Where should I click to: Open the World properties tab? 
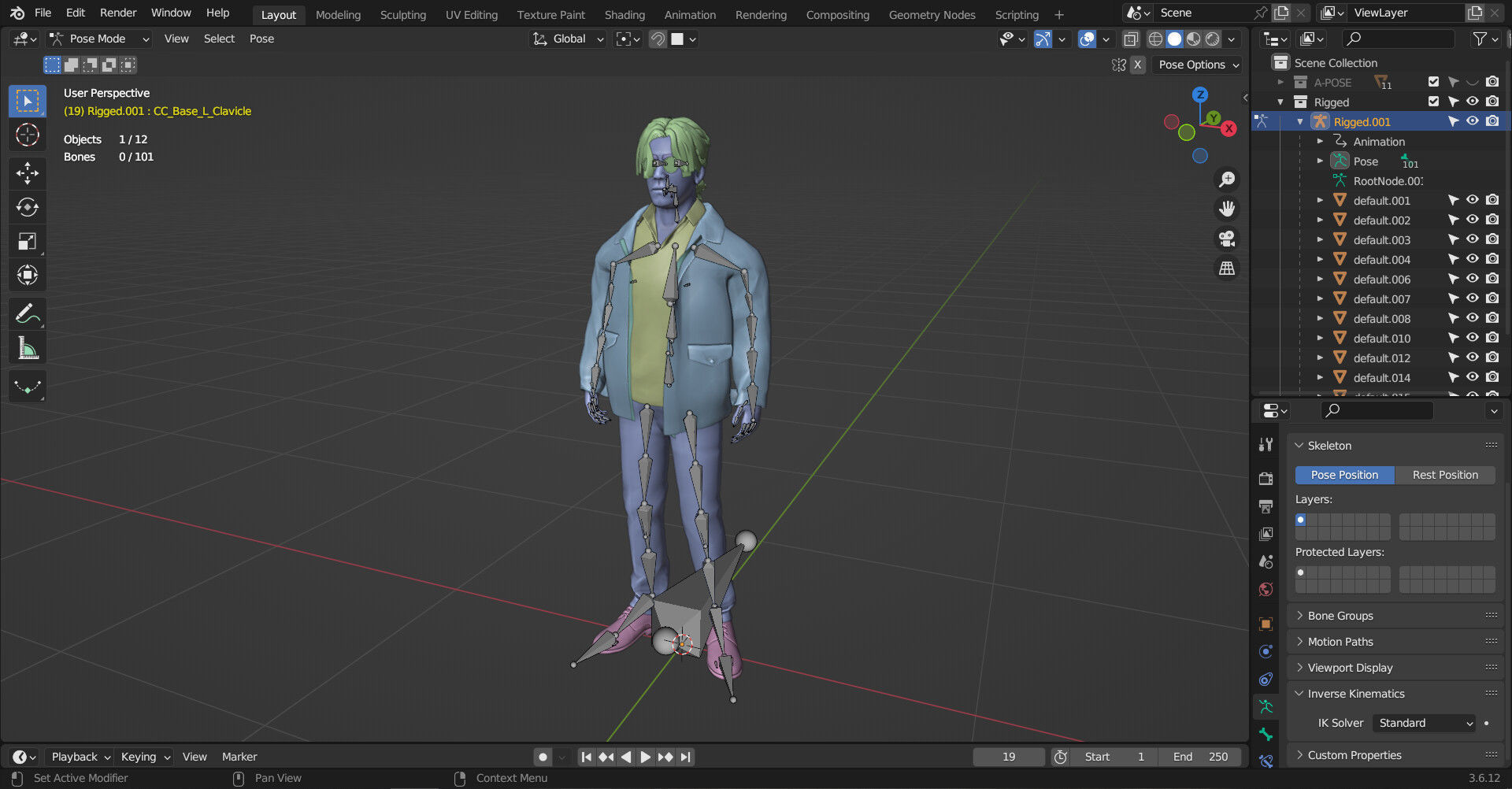tap(1266, 589)
